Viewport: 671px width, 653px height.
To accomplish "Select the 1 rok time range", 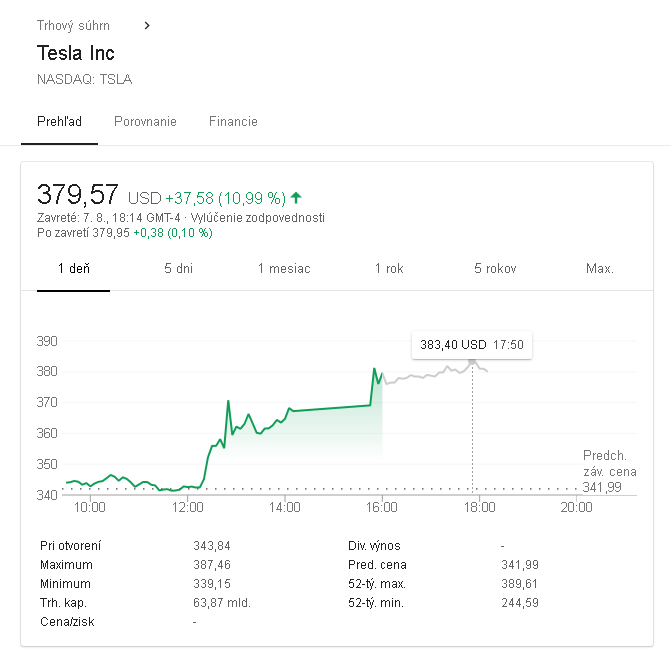I will (x=389, y=268).
